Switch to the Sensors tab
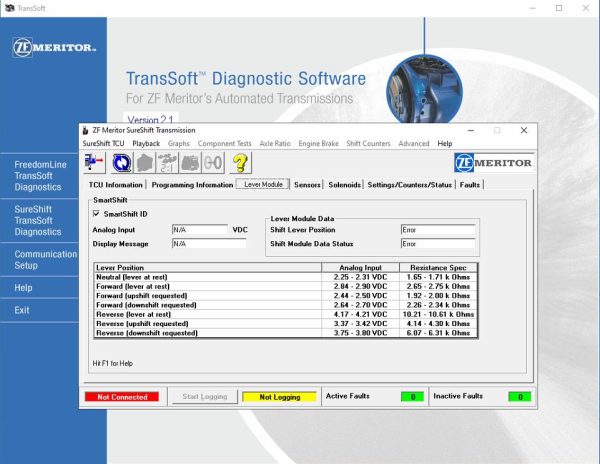The width and height of the screenshot is (600, 464). point(307,185)
